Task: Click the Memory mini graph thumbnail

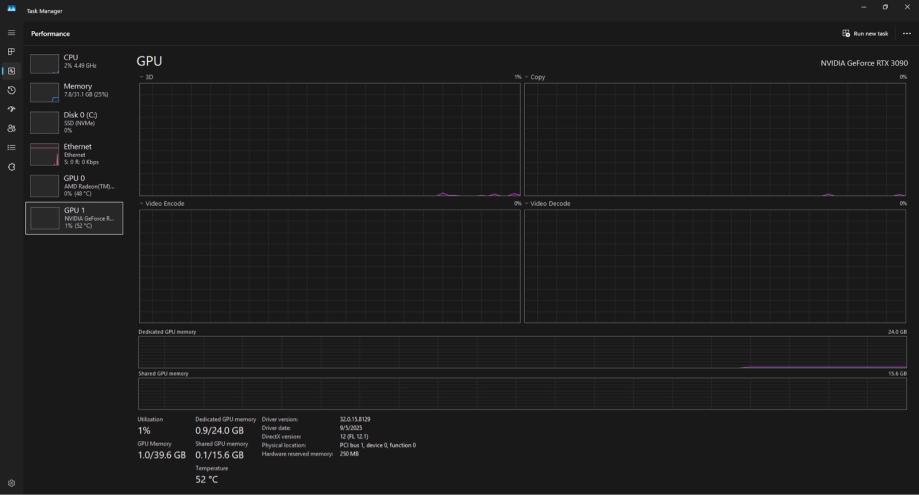Action: 45,92
